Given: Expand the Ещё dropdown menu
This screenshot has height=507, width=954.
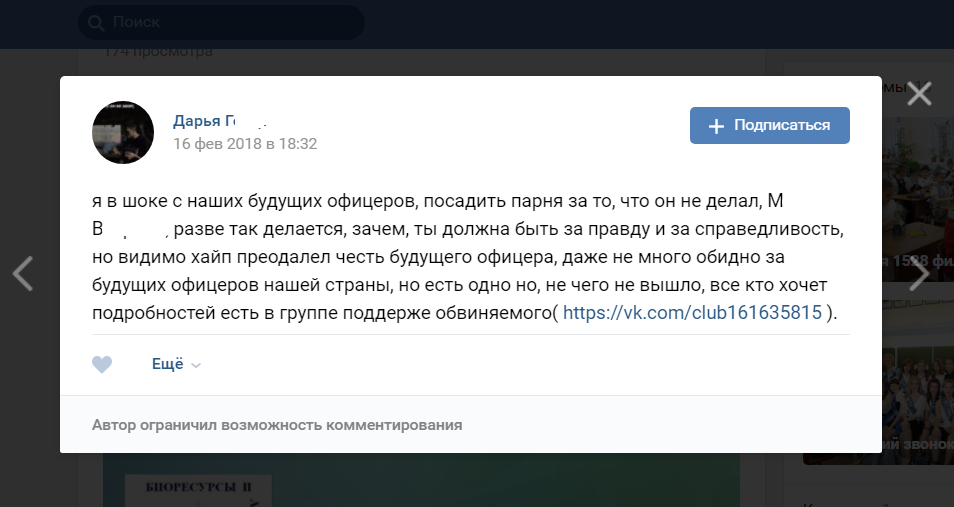Looking at the screenshot, I should click(x=176, y=364).
